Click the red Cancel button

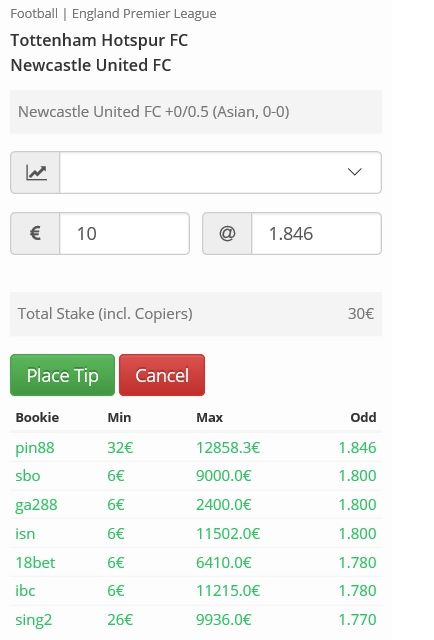click(162, 375)
